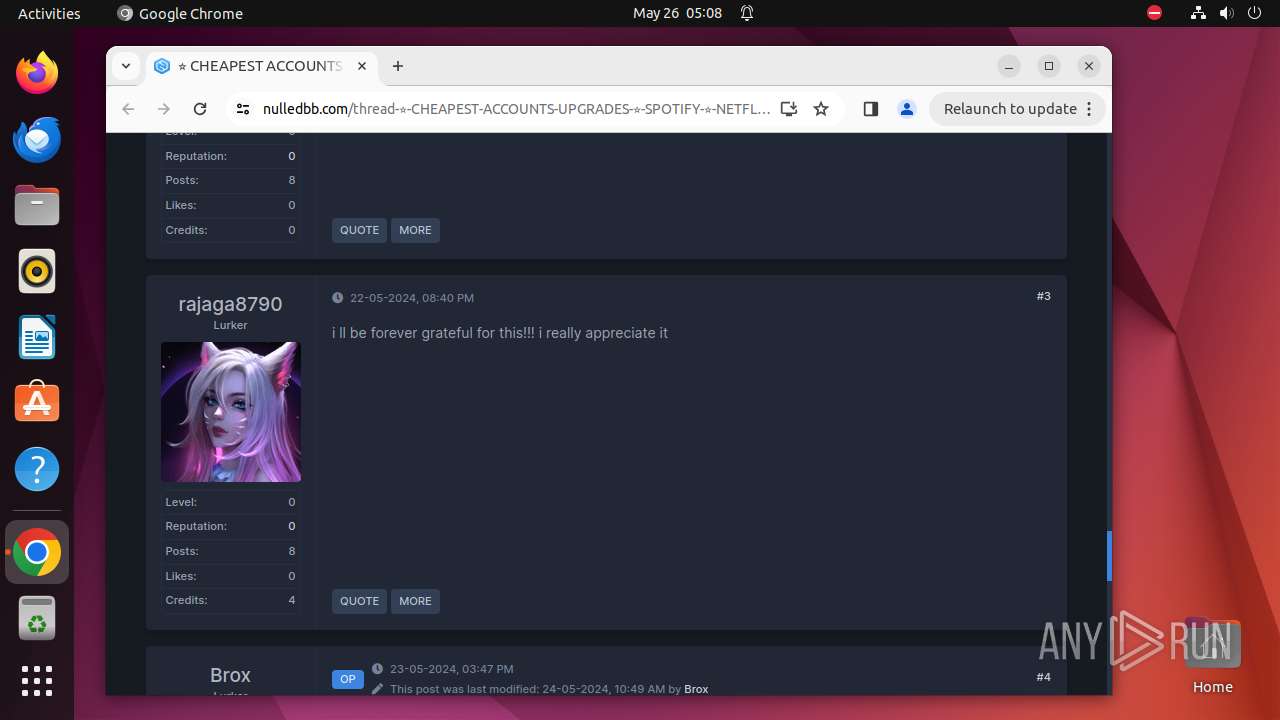The width and height of the screenshot is (1280, 720).
Task: Close the CHEAPEST ACCOUNTS tab
Action: pos(362,66)
